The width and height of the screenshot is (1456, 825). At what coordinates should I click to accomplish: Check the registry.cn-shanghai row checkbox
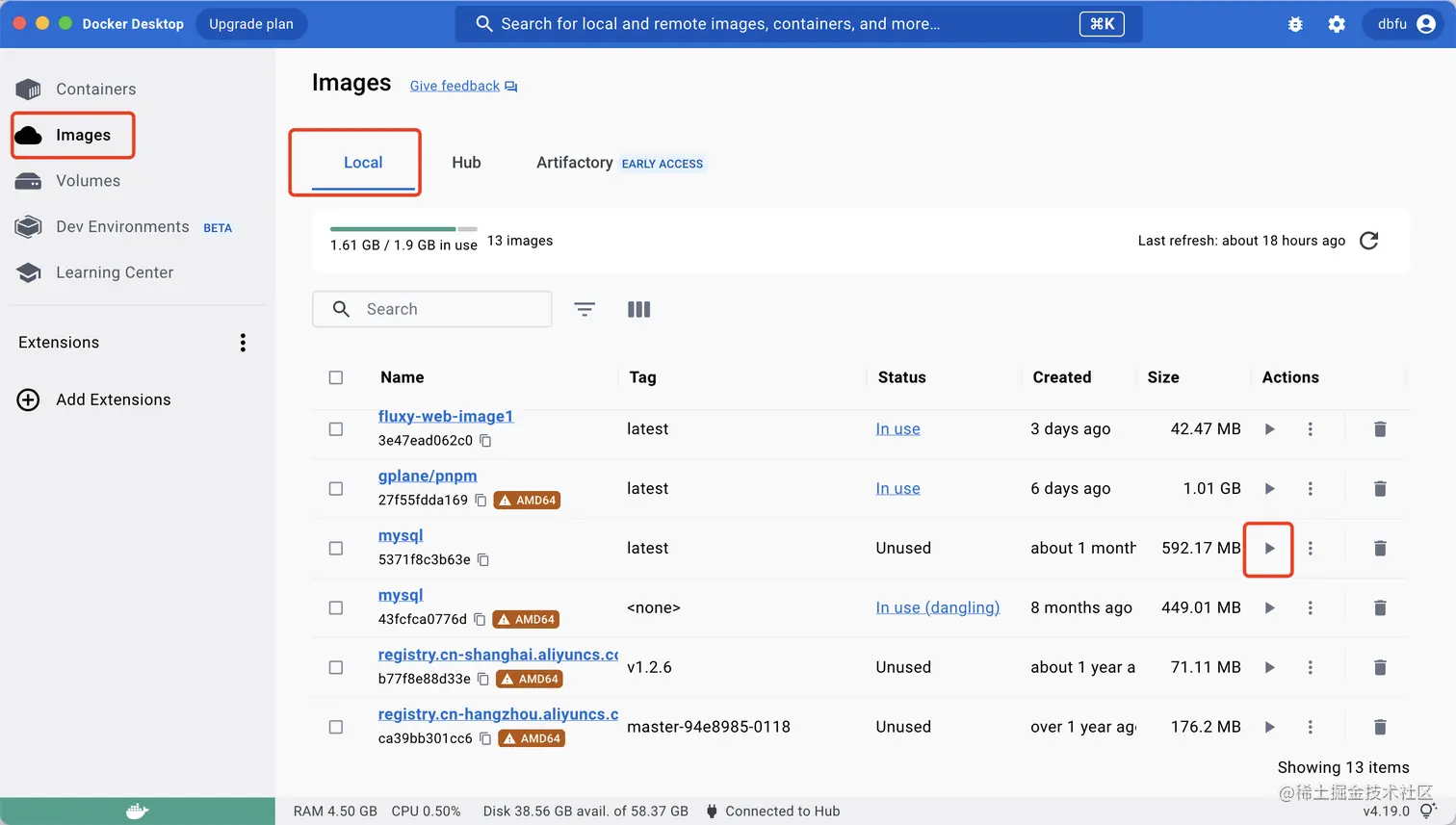(336, 668)
